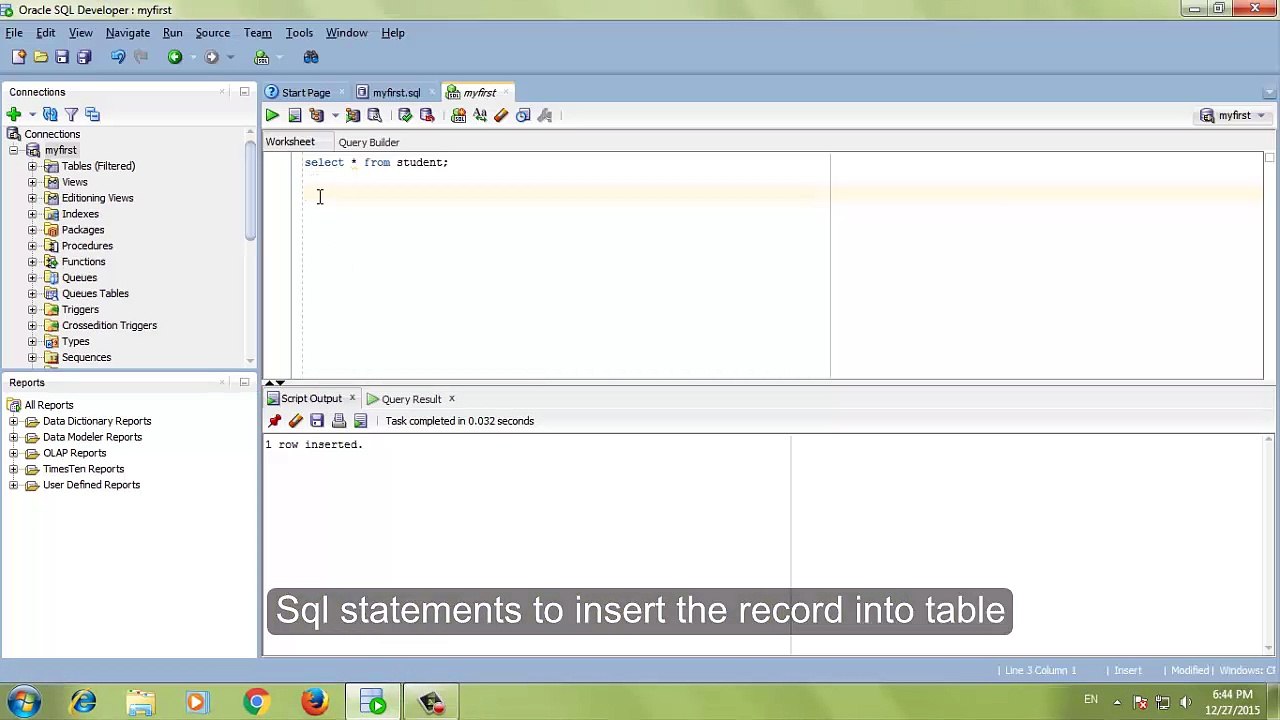Click the SQL Worksheet icon in the main toolbar

click(x=262, y=57)
